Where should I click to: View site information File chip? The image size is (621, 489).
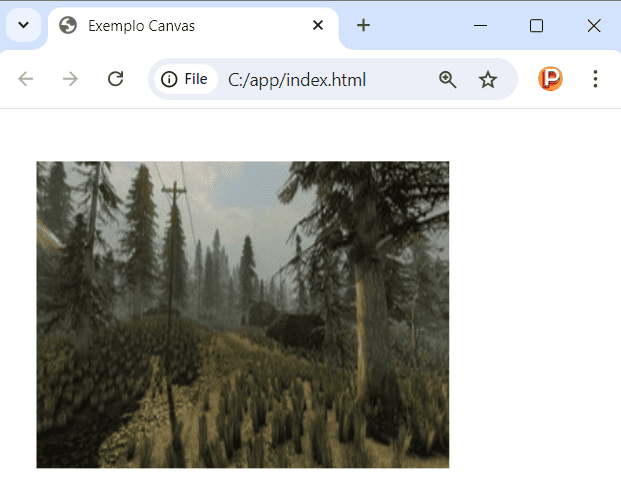pos(185,79)
